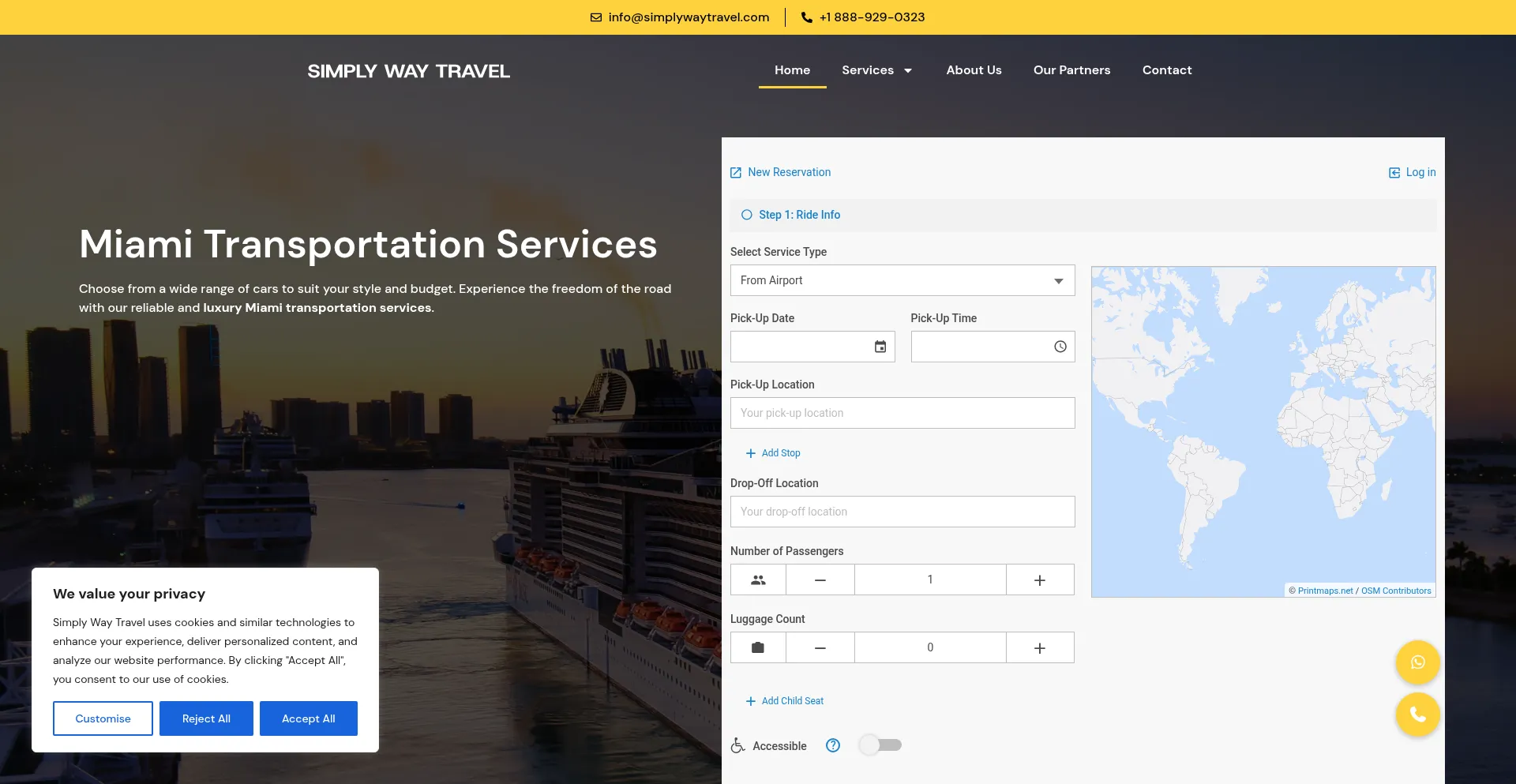Click the yellow phone call floating icon
Screen dimensions: 1516x784
pos(1417,715)
